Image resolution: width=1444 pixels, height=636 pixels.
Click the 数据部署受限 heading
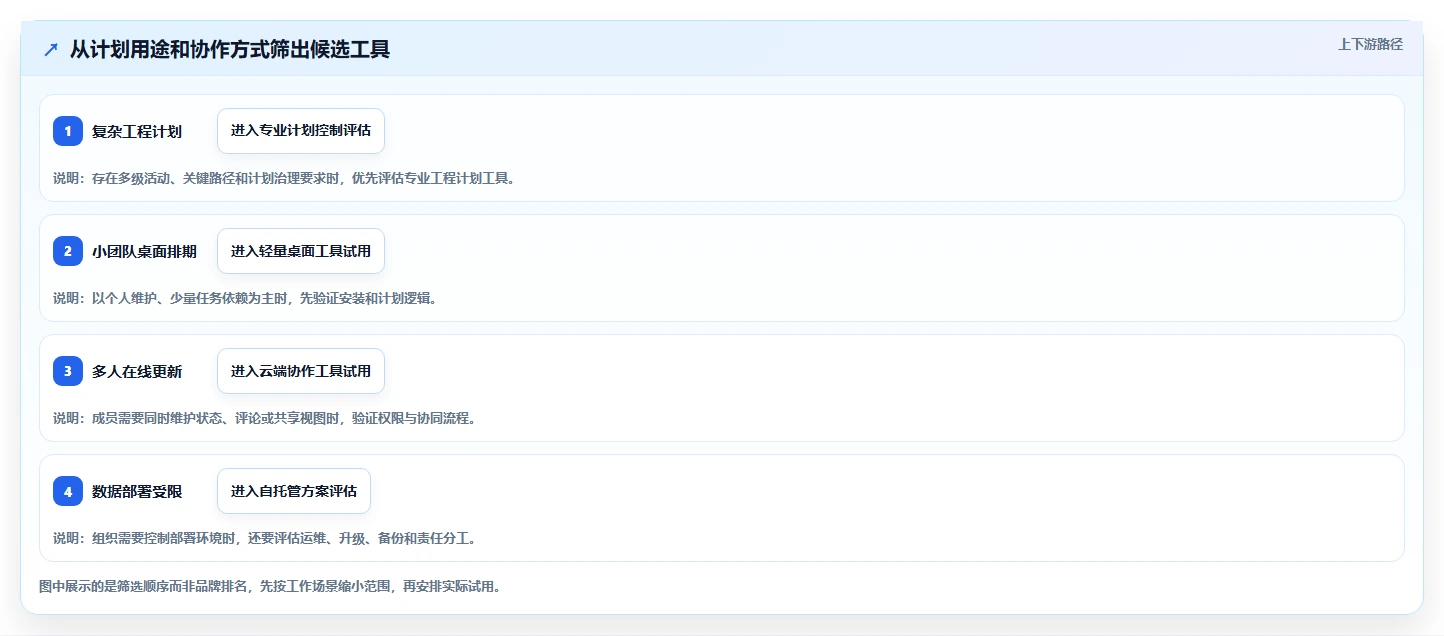[137, 491]
